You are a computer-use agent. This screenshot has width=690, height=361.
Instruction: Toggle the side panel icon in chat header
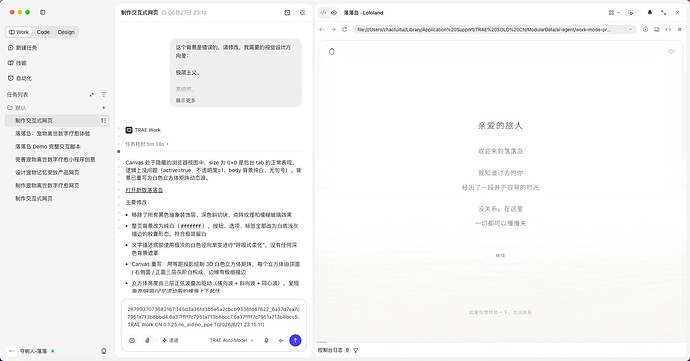point(302,13)
